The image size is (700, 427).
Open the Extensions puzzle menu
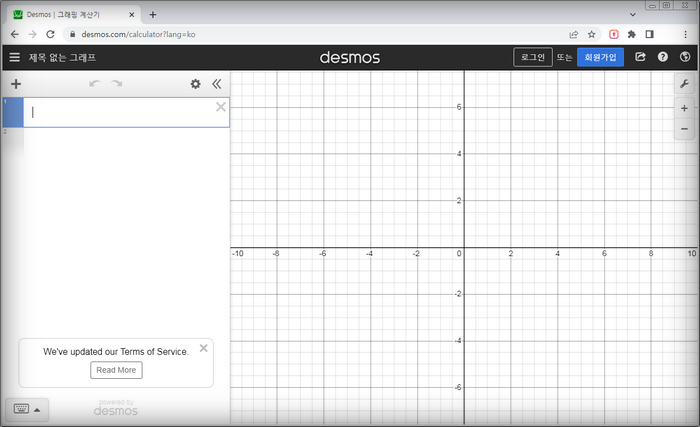(x=632, y=34)
